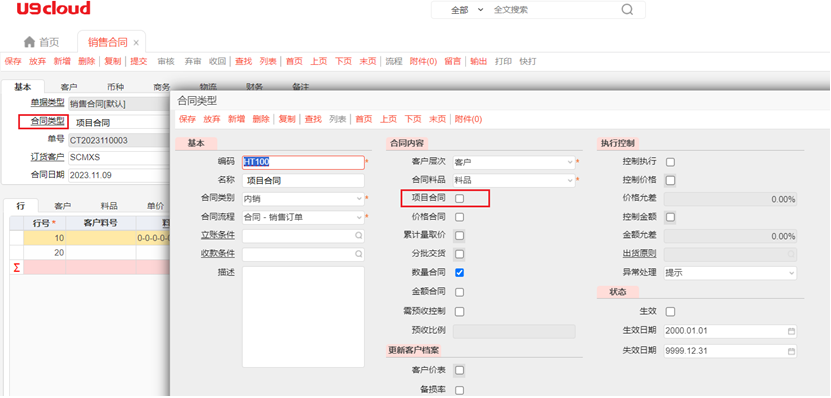Click the U9cloud logo

(53, 8)
